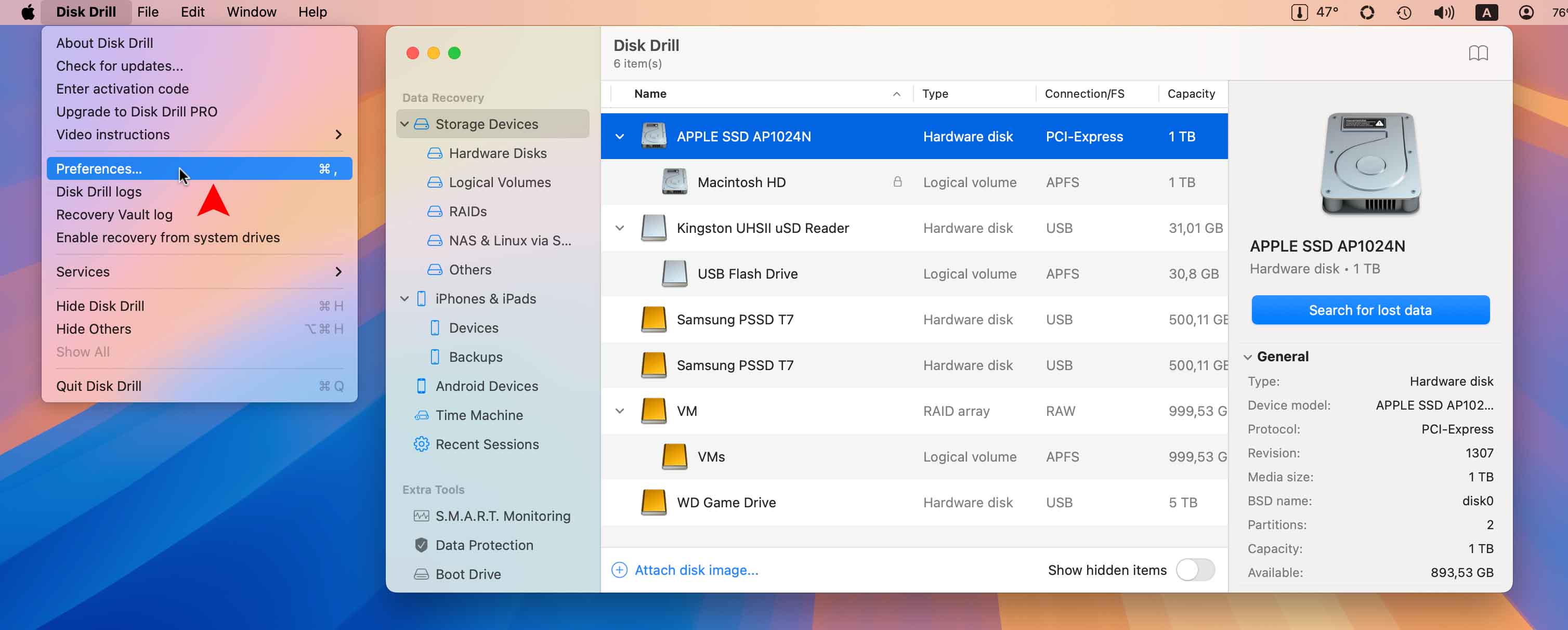Collapse the General info section

click(x=1248, y=357)
